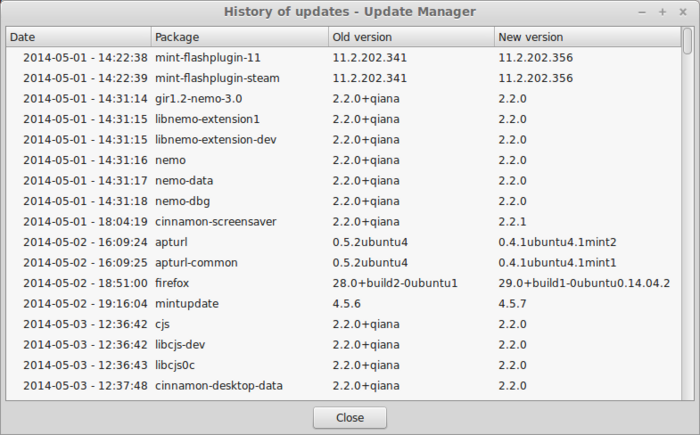Sort by the Date column header

77,37
